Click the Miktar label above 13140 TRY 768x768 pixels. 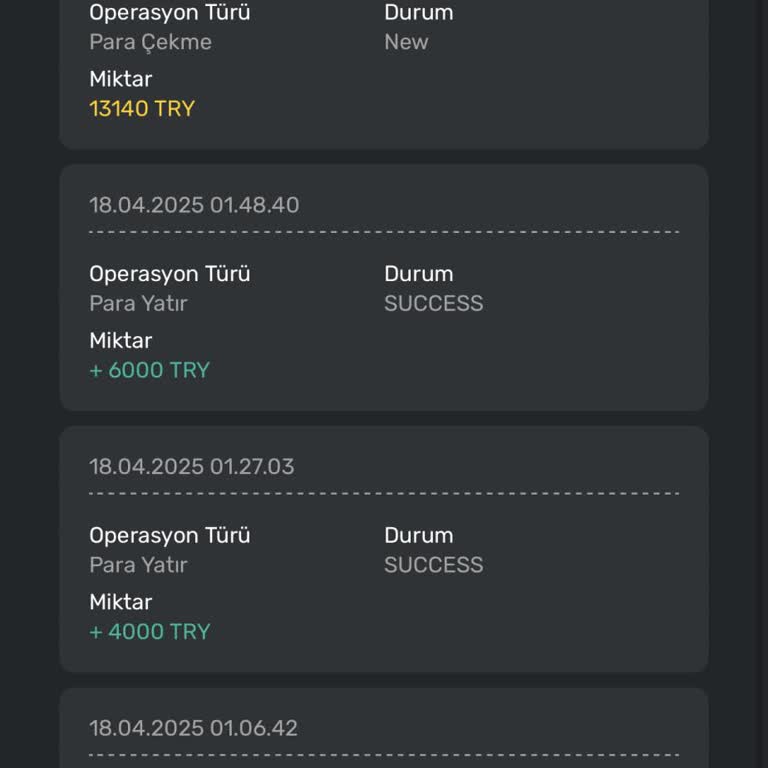click(120, 79)
